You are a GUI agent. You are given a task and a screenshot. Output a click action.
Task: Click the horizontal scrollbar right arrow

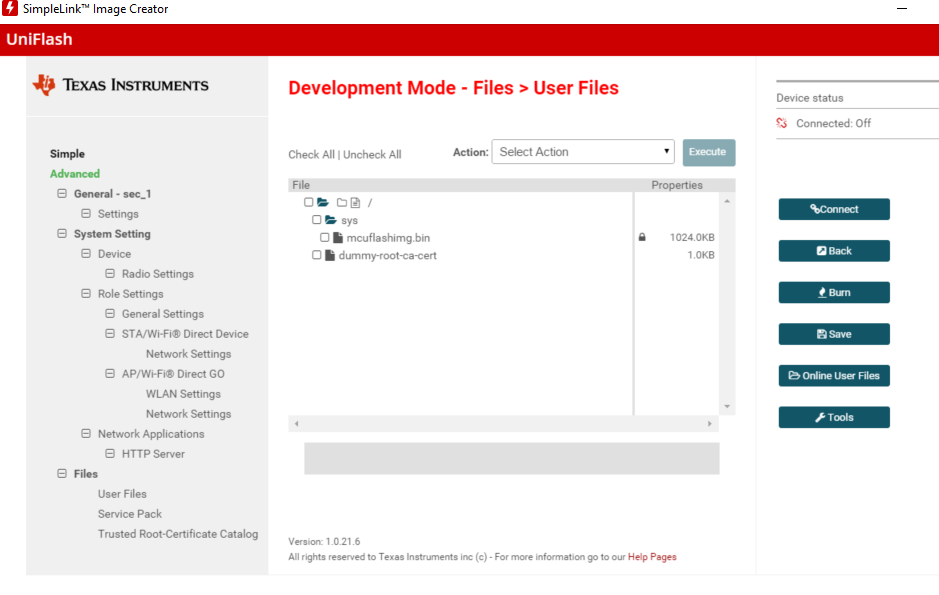pos(710,423)
